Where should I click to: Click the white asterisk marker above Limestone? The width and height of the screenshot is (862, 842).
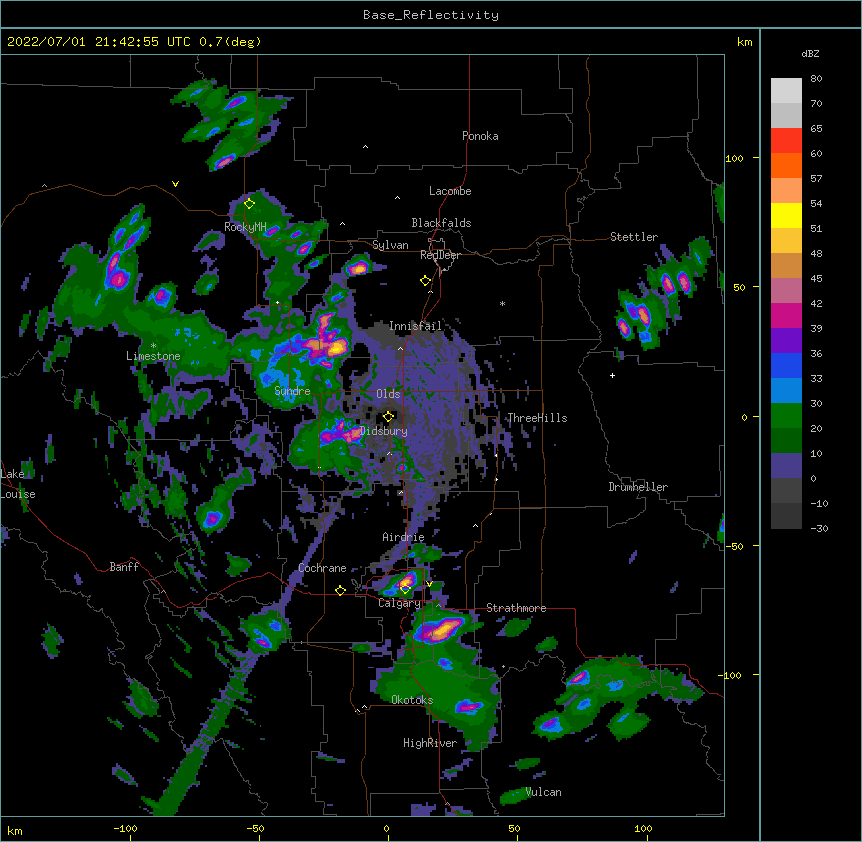coord(153,346)
